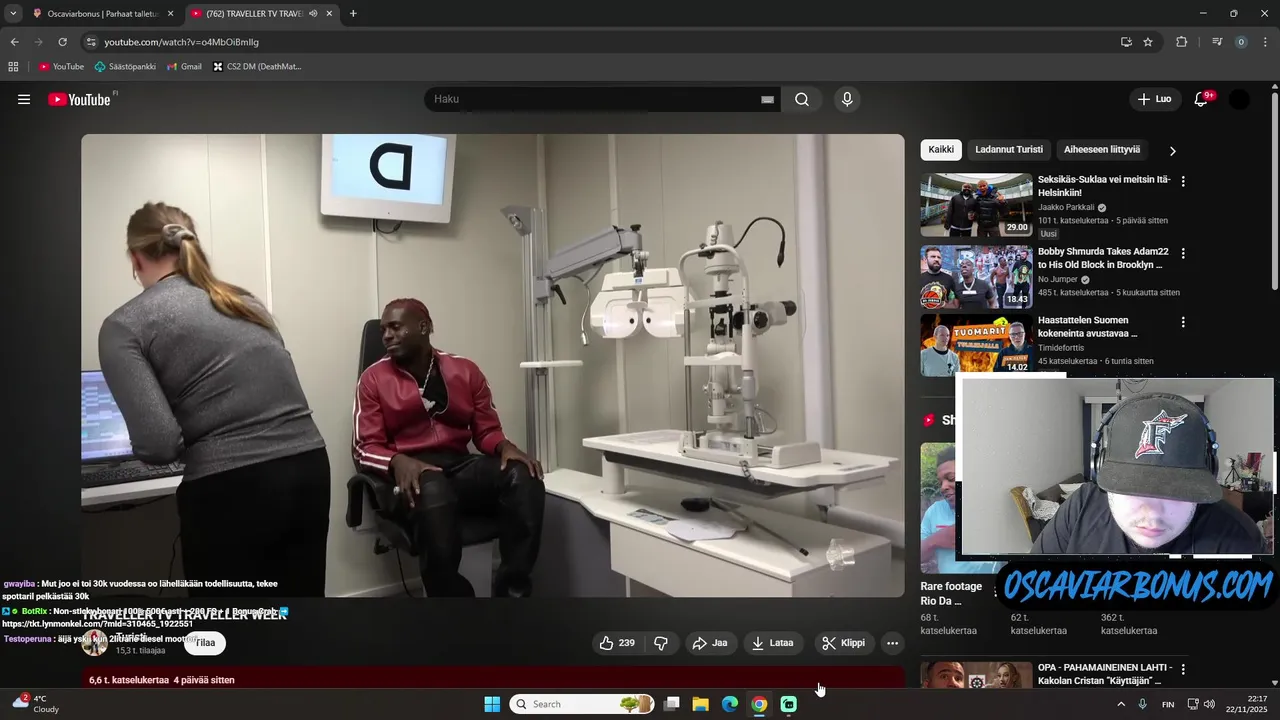The image size is (1280, 720).
Task: Open the Bobby Shmurda Takes Adam22 thumbnail
Action: coord(976,277)
